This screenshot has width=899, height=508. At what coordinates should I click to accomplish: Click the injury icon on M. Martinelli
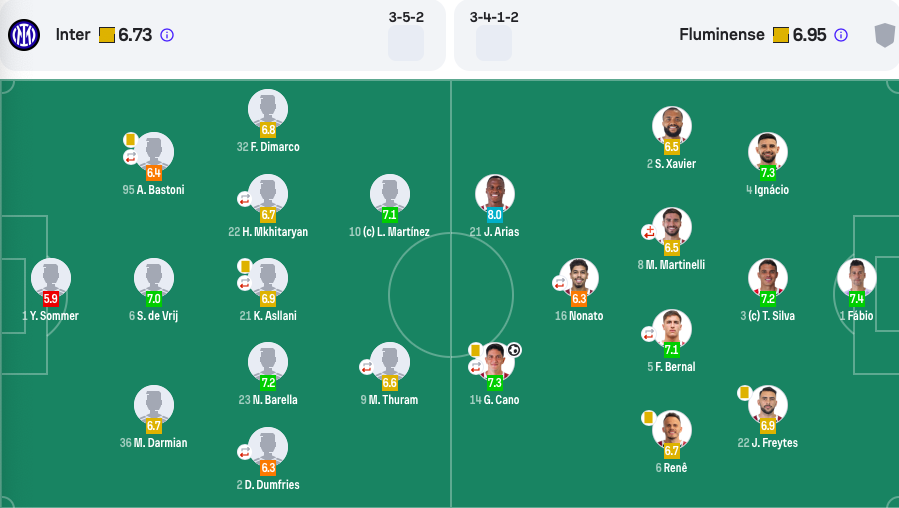pos(648,232)
